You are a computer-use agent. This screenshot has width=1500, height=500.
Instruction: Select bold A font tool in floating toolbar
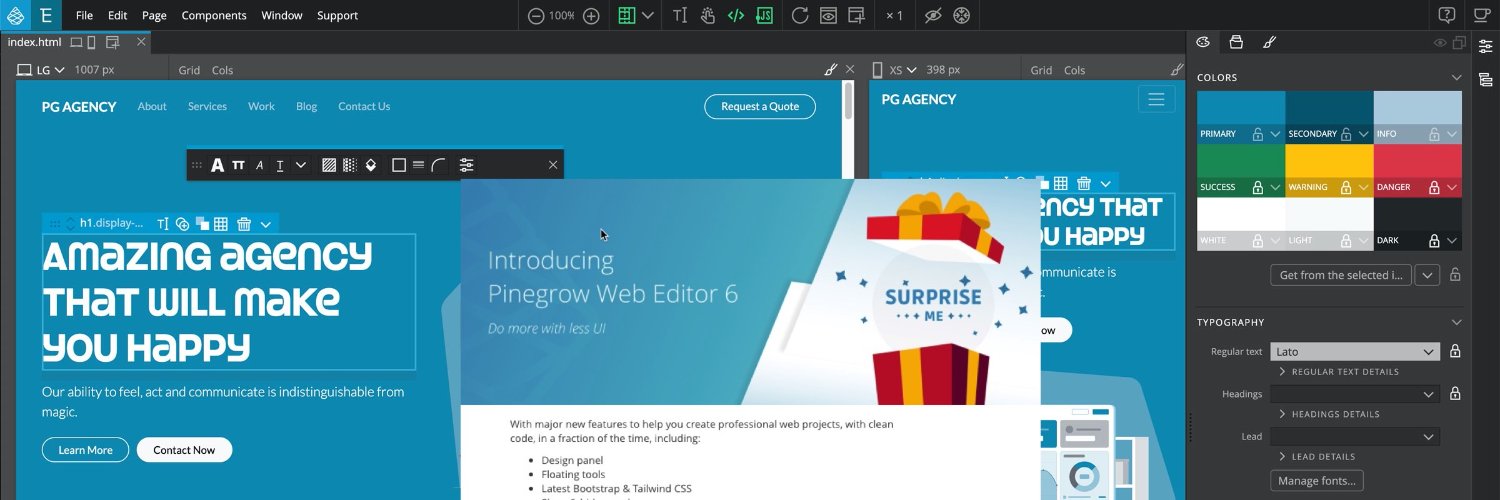(x=217, y=165)
